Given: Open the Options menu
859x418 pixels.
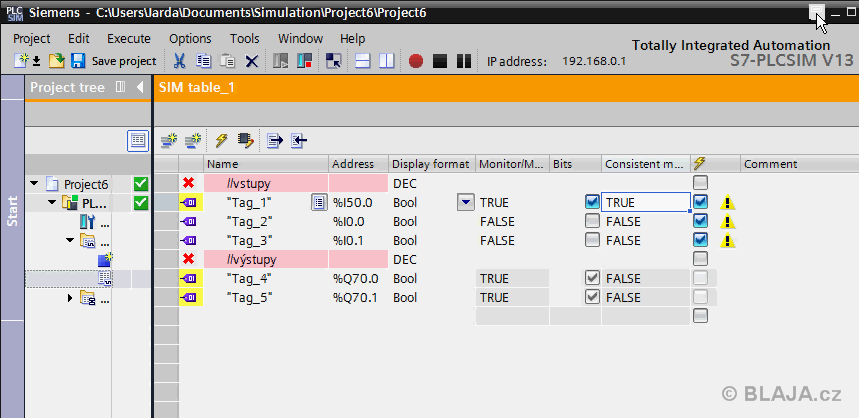Looking at the screenshot, I should pyautogui.click(x=190, y=38).
